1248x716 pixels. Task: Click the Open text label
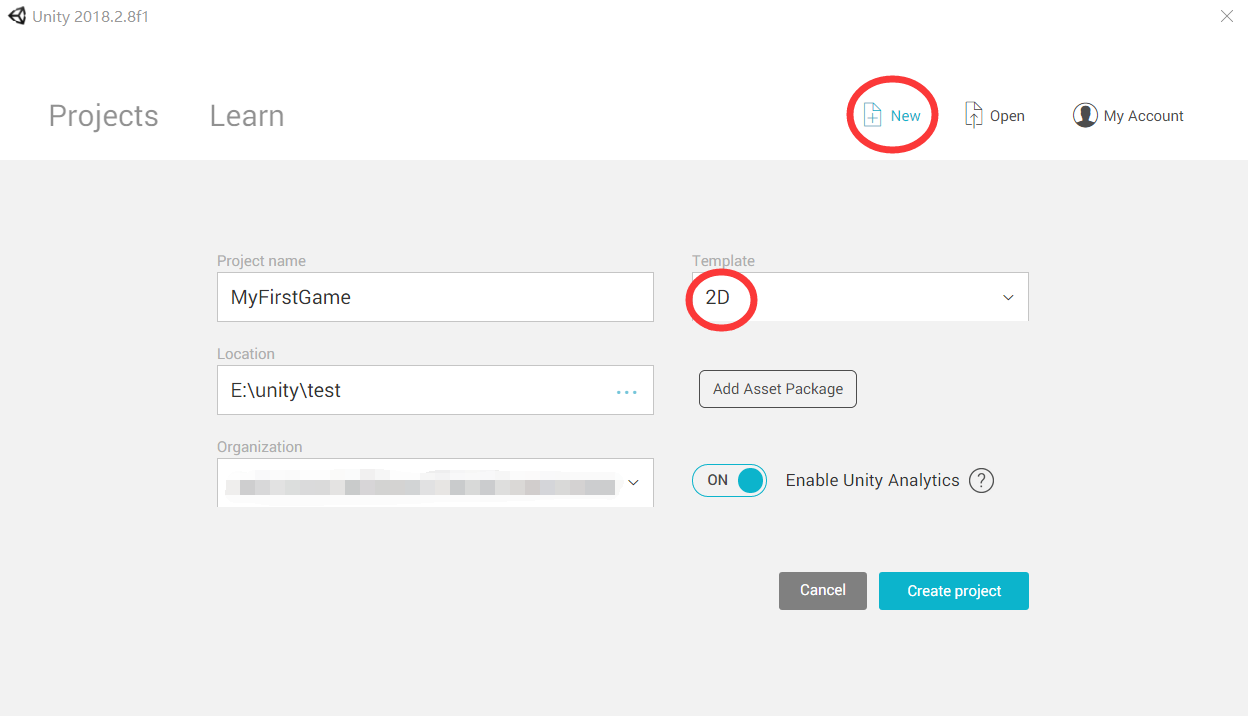[x=1007, y=116]
